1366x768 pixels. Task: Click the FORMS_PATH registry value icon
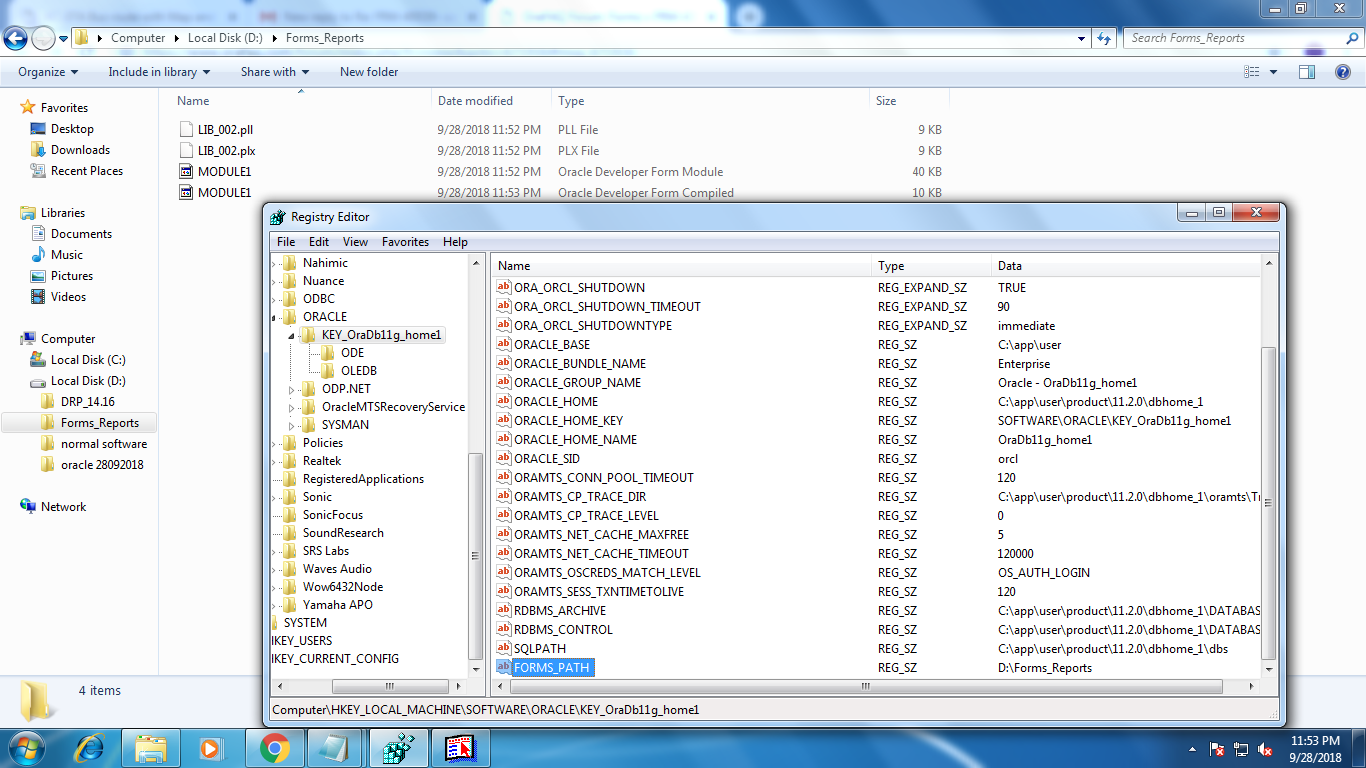pos(504,667)
